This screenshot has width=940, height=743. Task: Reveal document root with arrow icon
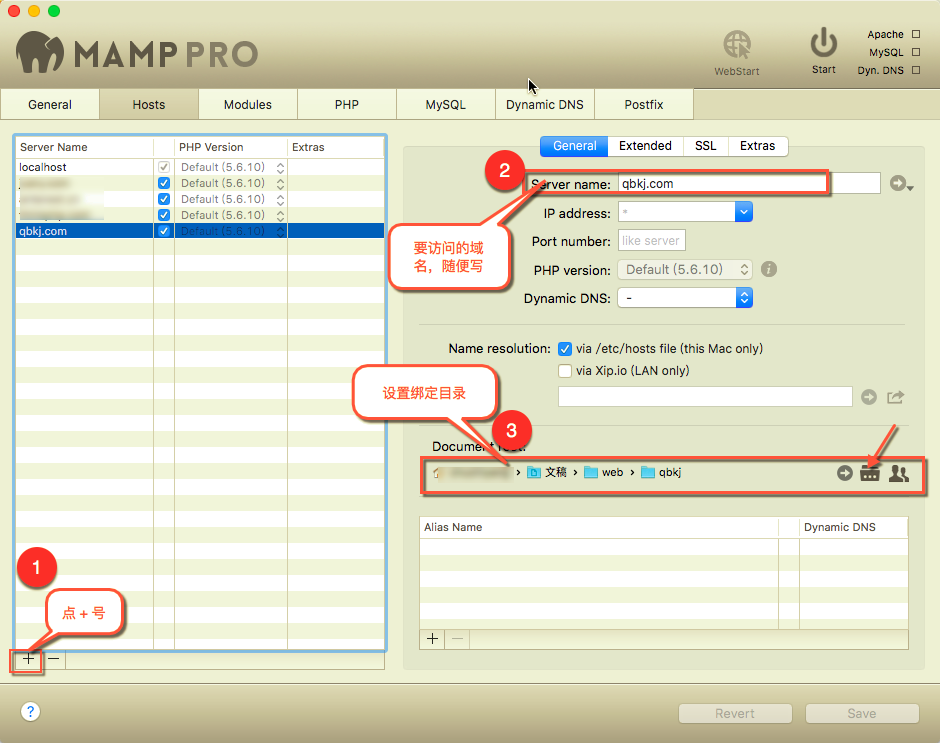pos(845,473)
